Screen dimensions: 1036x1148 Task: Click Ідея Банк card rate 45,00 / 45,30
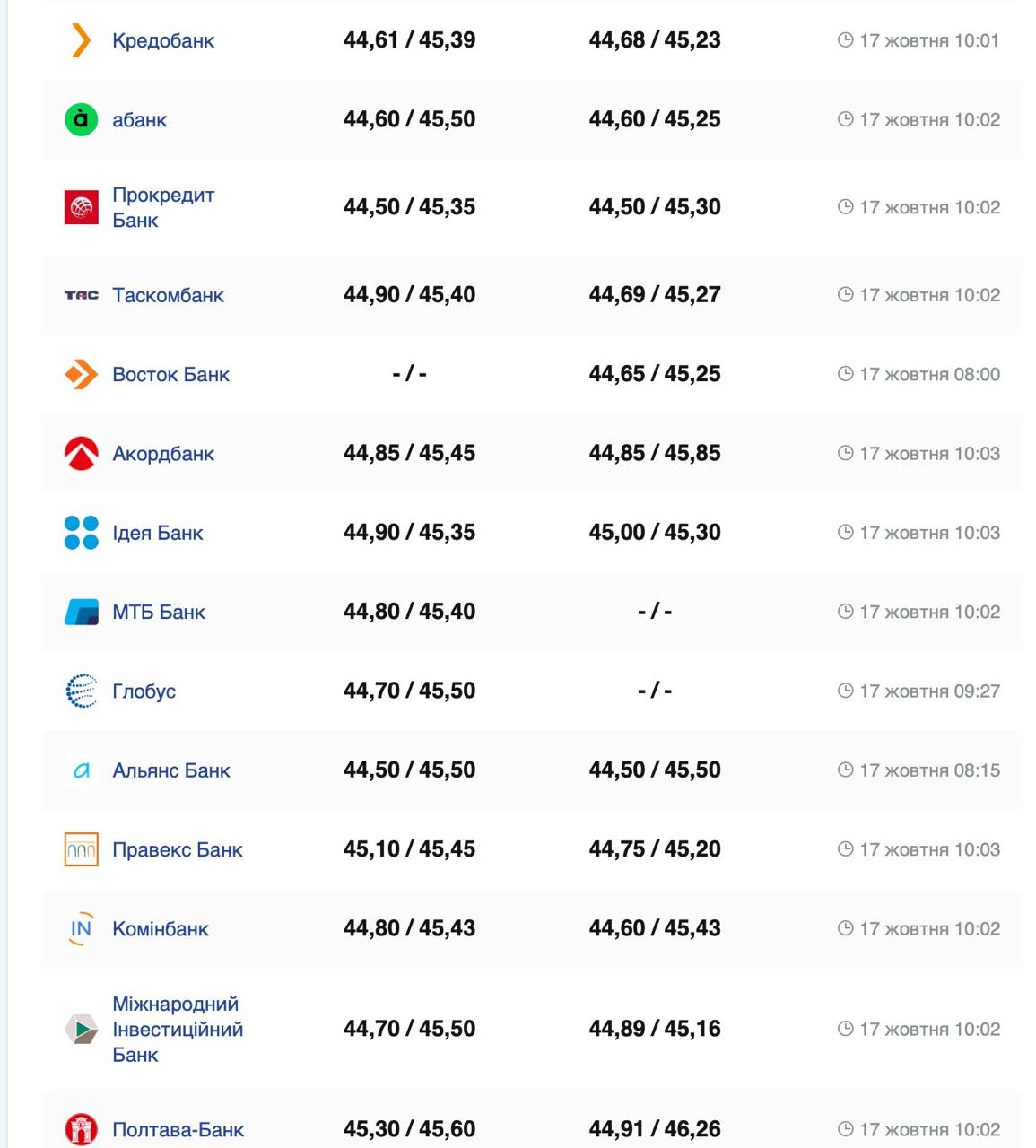(655, 532)
